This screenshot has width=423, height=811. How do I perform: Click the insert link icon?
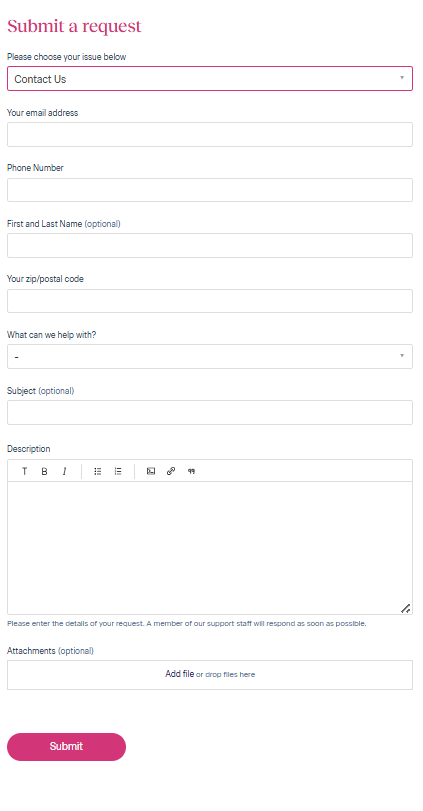[171, 471]
